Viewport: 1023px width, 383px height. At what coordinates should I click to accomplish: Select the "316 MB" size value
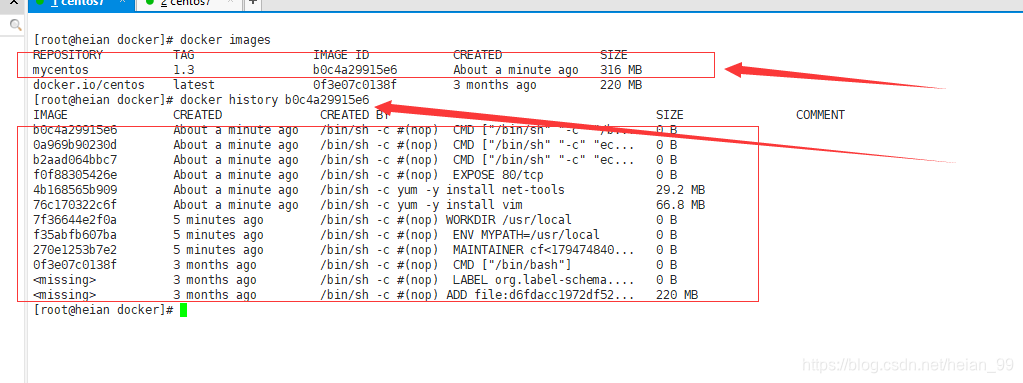pos(621,70)
